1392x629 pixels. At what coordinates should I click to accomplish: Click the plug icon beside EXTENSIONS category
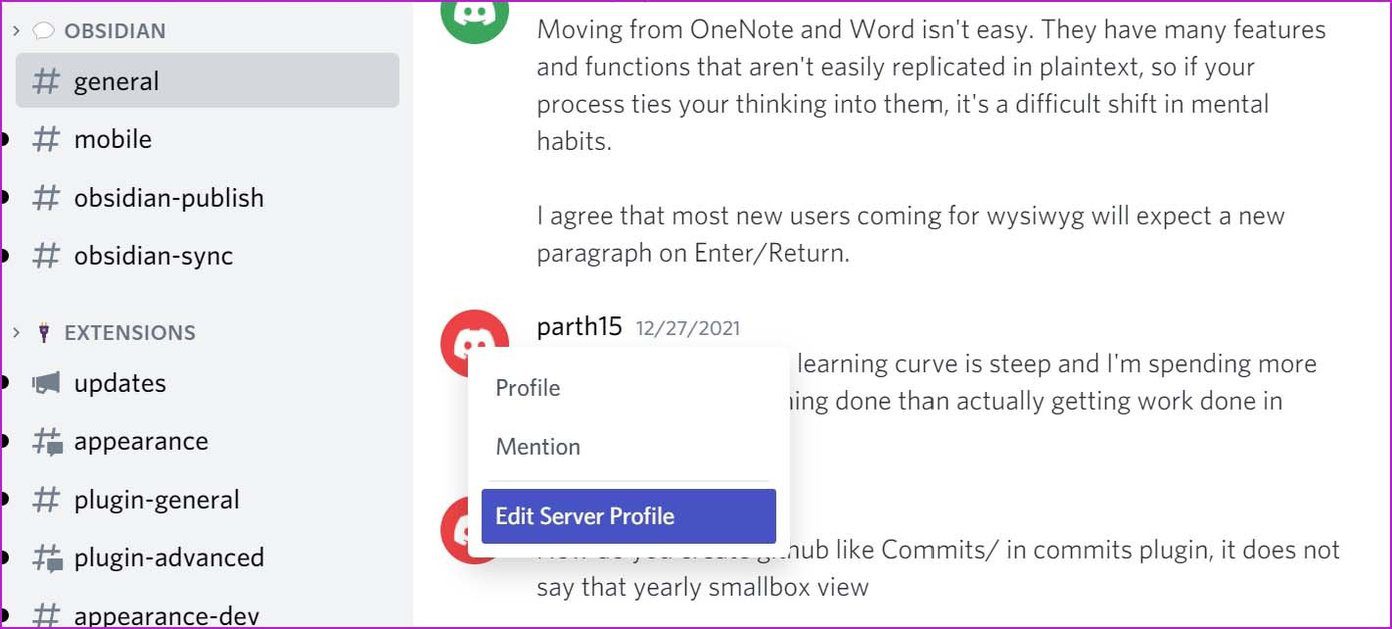43,333
